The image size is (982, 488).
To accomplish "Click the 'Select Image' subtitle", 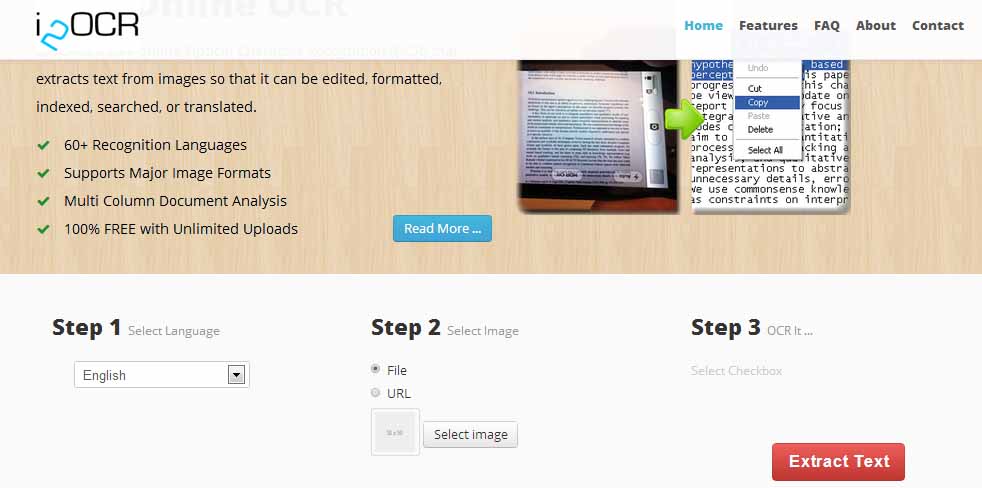I will (x=483, y=331).
